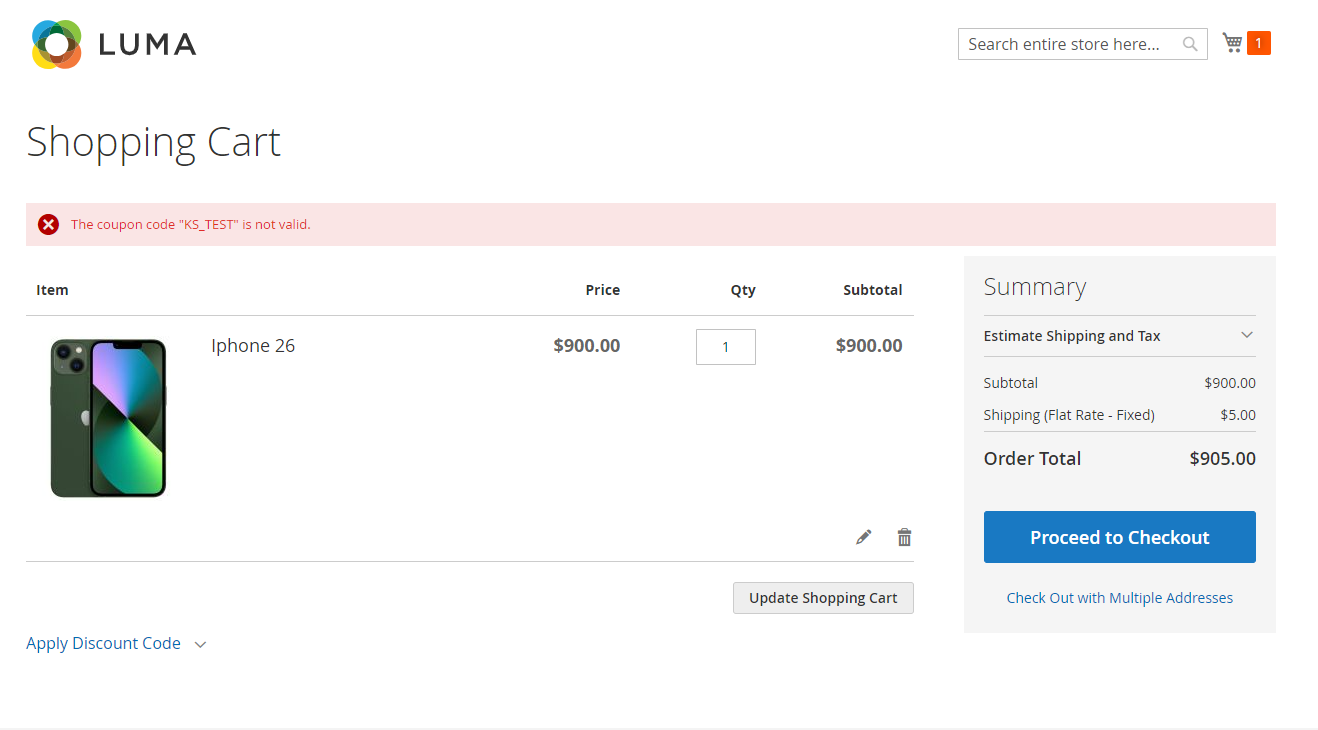This screenshot has width=1318, height=730.
Task: Edit item using the pencil icon
Action: pyautogui.click(x=864, y=538)
